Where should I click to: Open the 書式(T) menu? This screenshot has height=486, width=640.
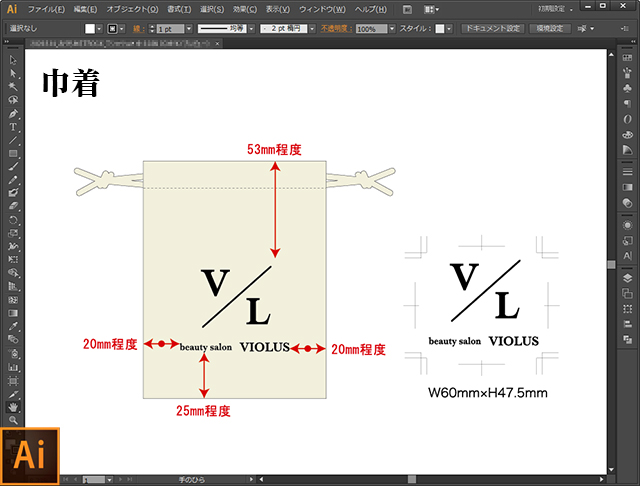[179, 9]
